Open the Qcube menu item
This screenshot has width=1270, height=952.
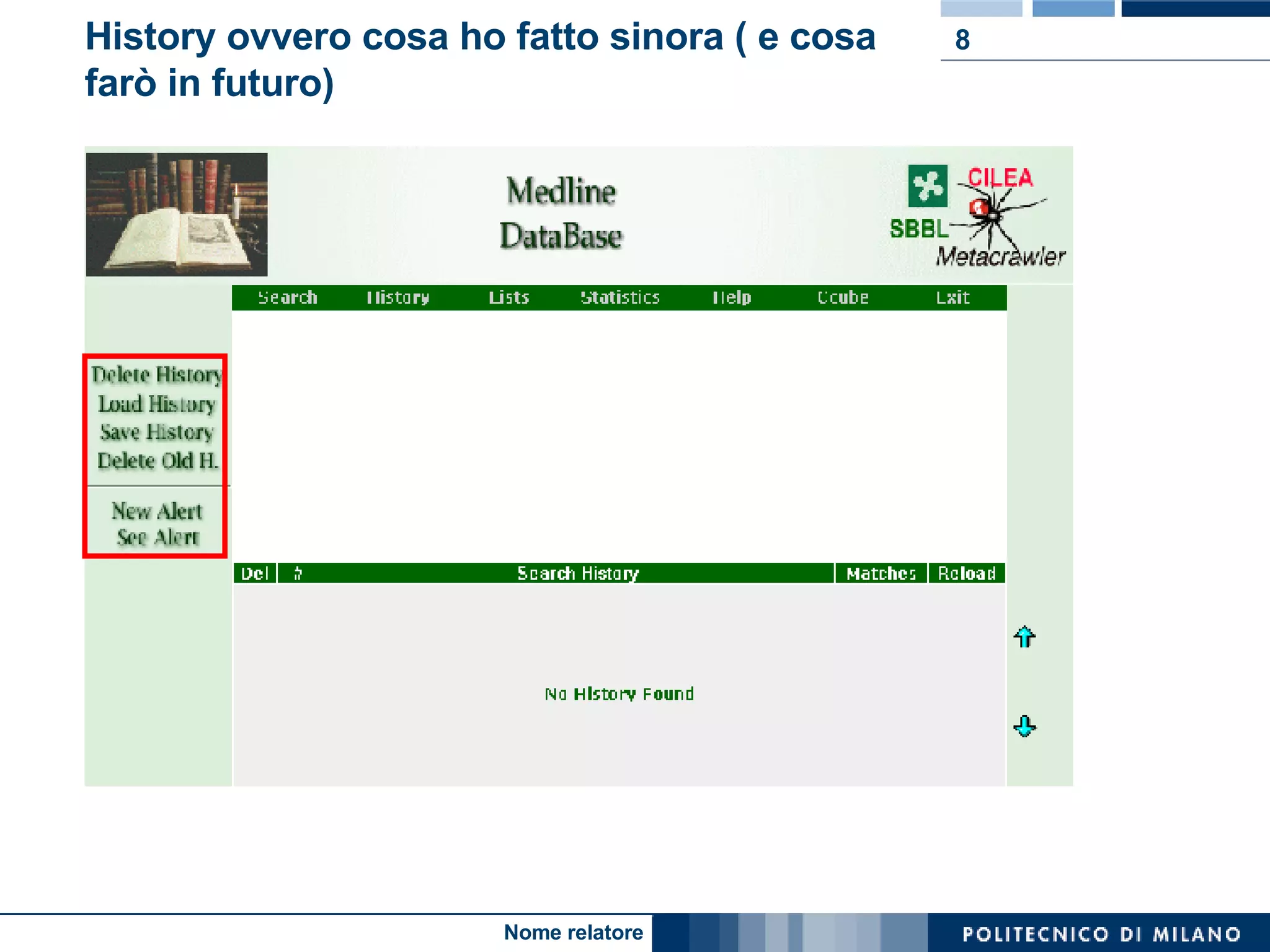[x=843, y=297]
